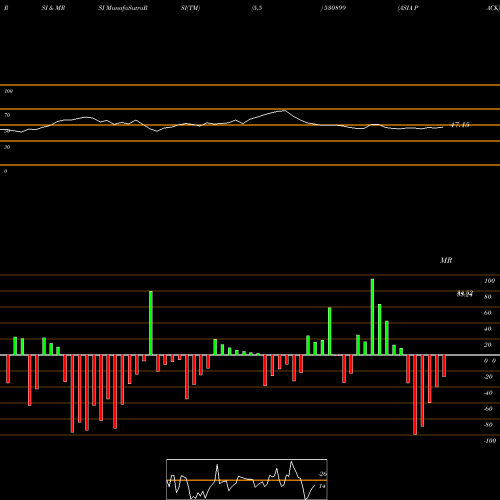Click the 14 value in mini chart
Image resolution: width=500 pixels, height=500 pixels.
point(322,486)
